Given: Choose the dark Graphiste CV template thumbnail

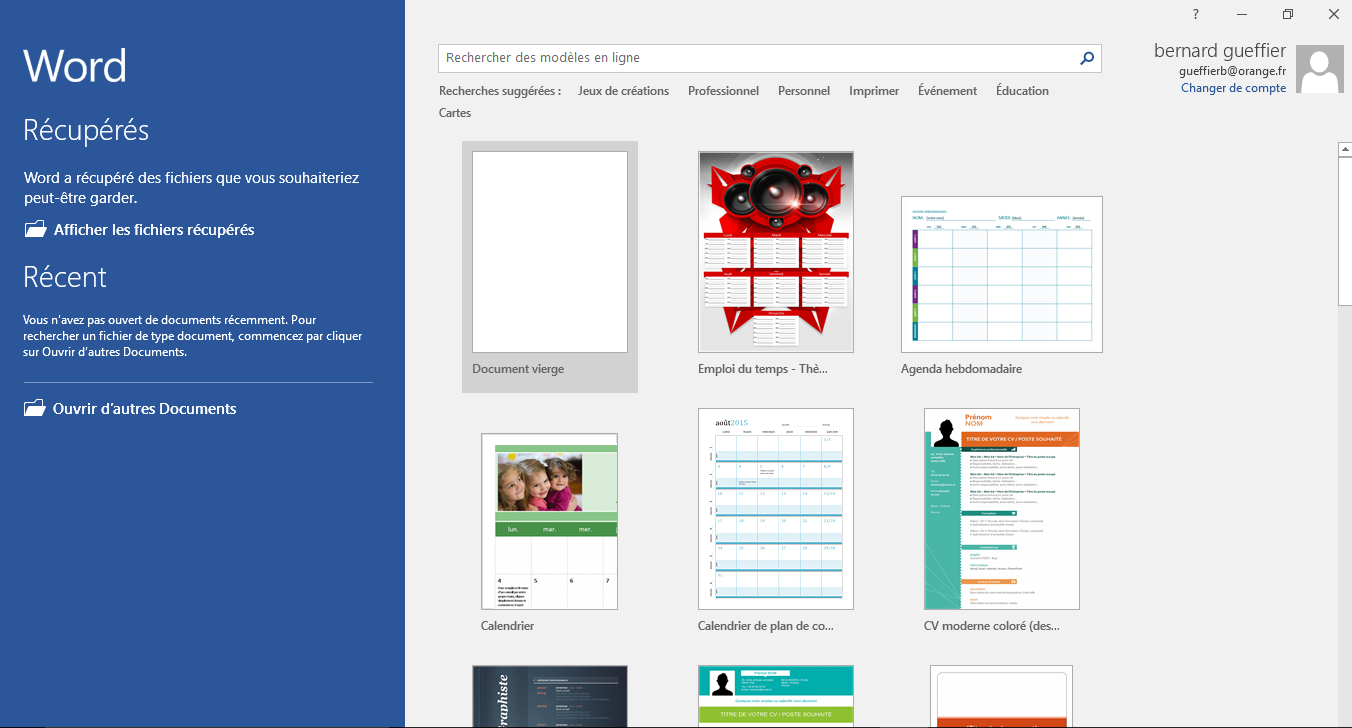Looking at the screenshot, I should click(550, 696).
